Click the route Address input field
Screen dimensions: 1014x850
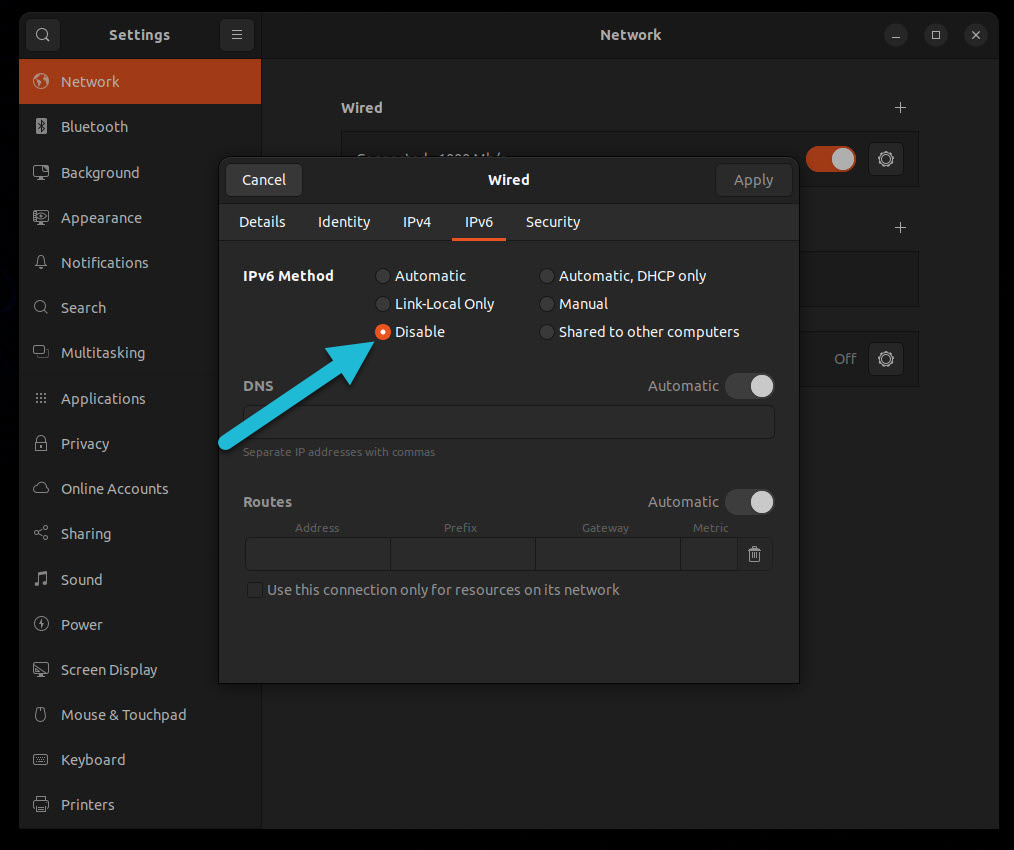(317, 553)
